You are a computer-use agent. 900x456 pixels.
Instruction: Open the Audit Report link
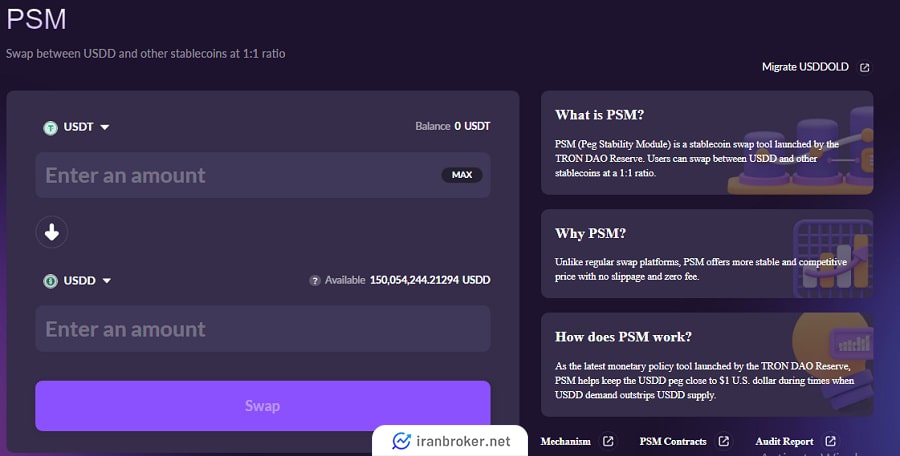pyautogui.click(x=784, y=441)
